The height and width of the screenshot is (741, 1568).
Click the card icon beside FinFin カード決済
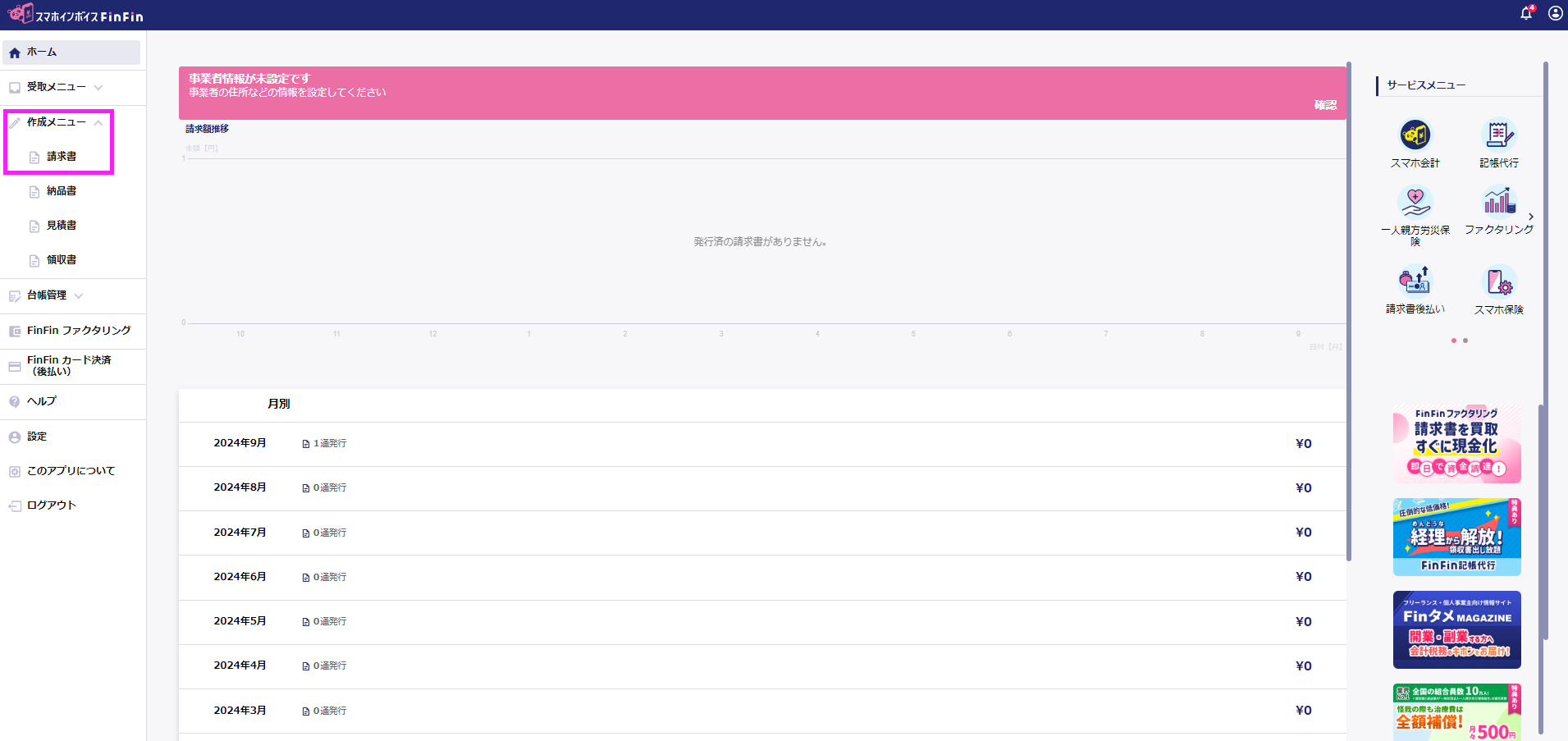[x=15, y=367]
